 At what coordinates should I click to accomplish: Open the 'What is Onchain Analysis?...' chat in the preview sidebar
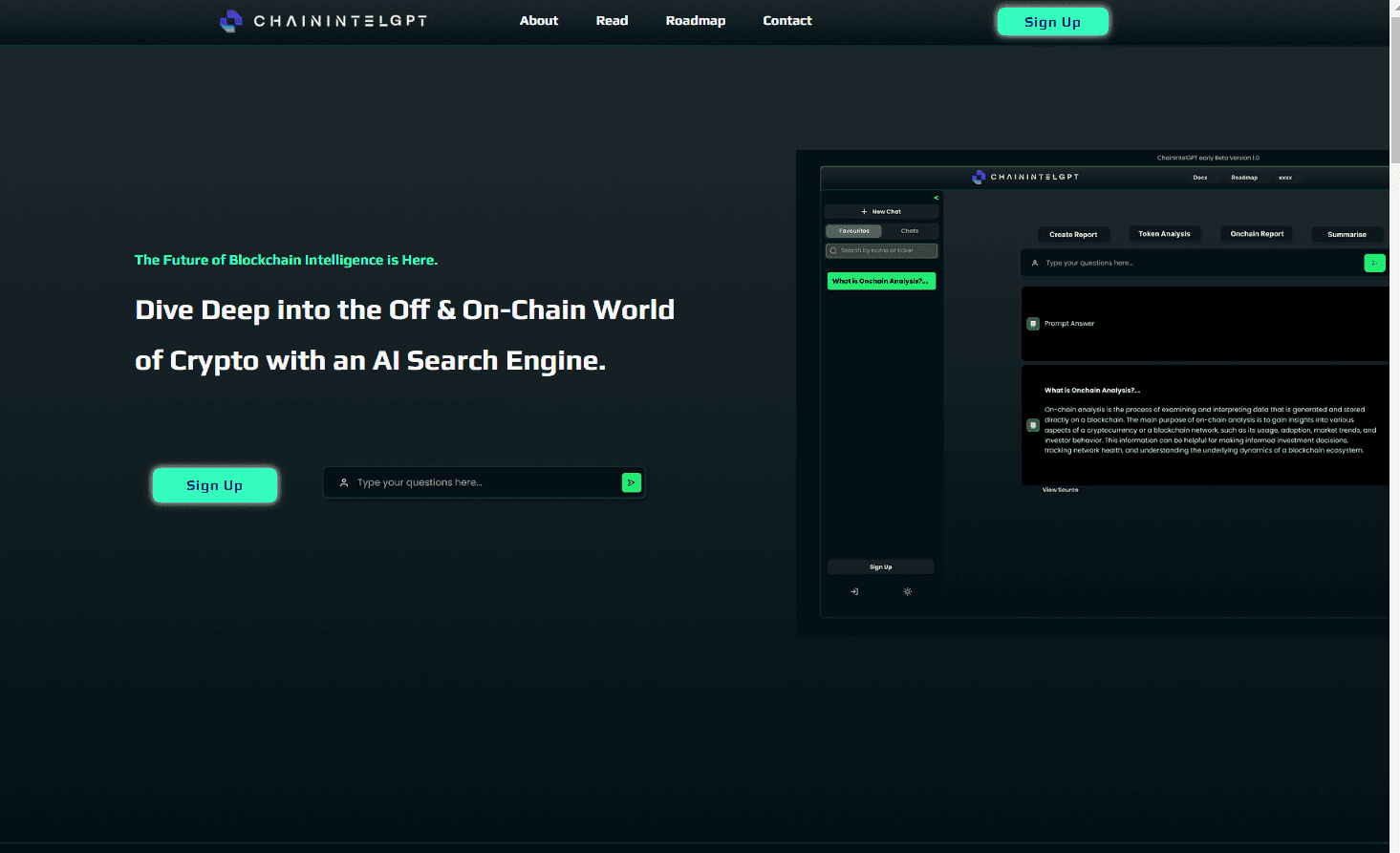(881, 281)
